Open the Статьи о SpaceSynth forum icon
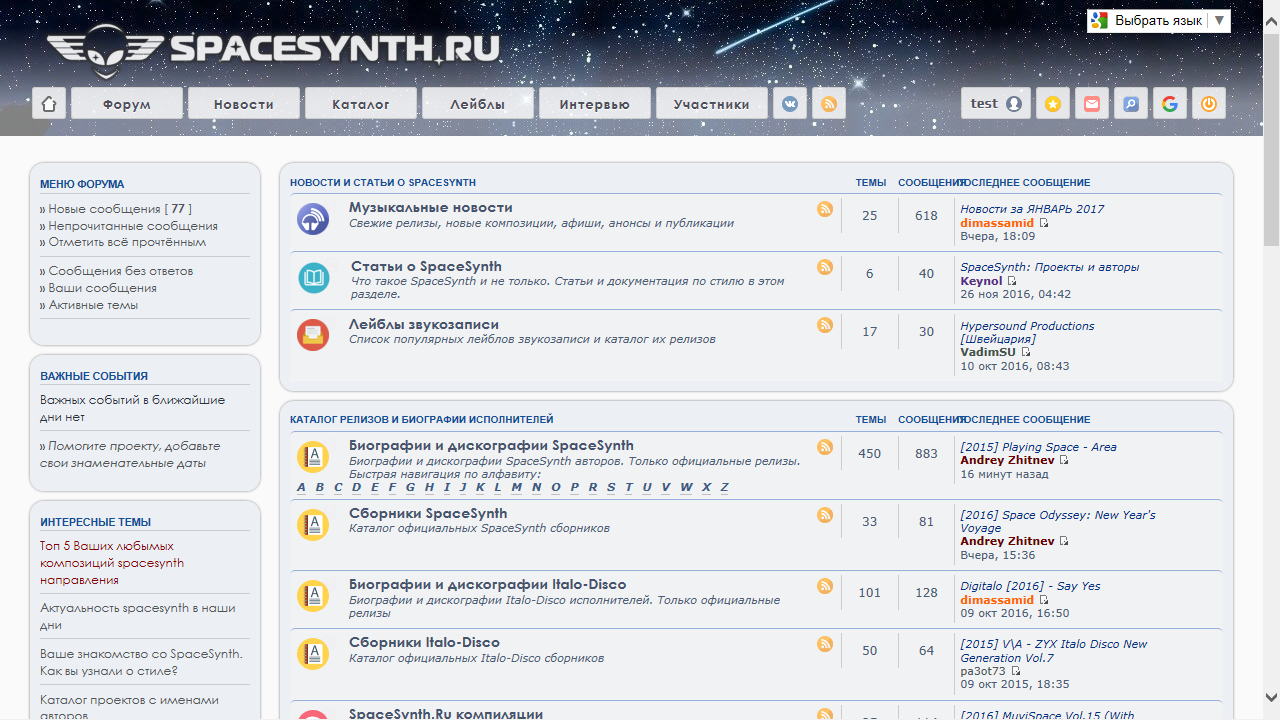Viewport: 1280px width, 720px height. point(313,277)
